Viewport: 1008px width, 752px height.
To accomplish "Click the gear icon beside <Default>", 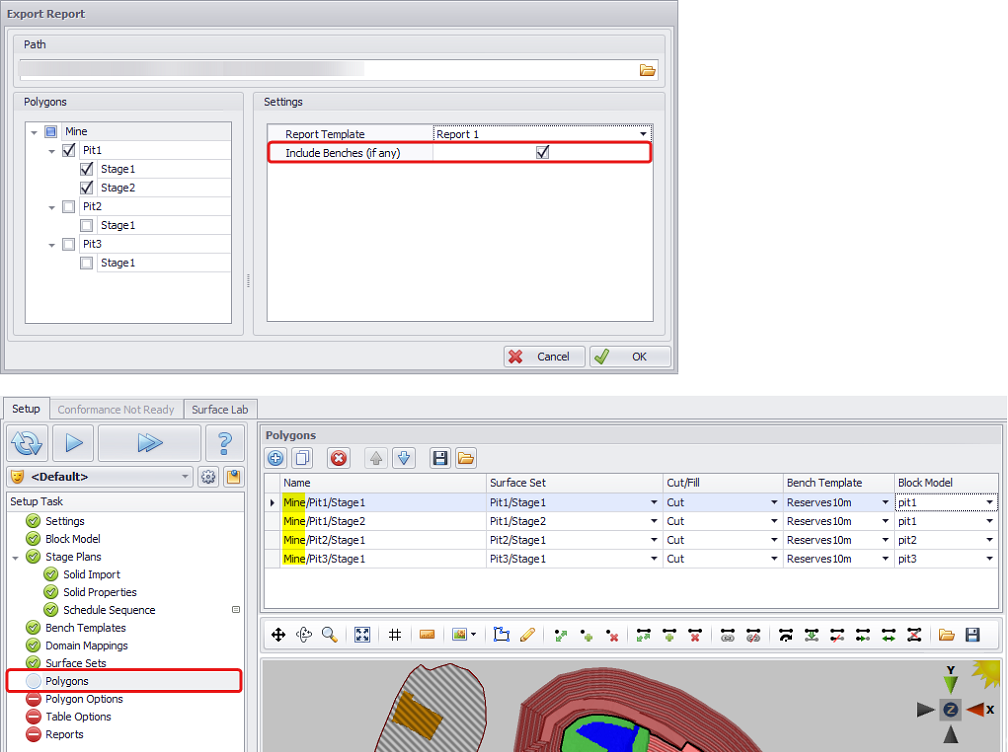I will click(208, 477).
